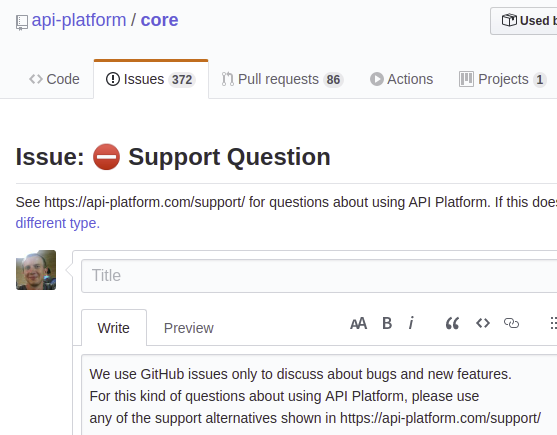This screenshot has width=557, height=435.
Task: Insert a quote with the quote icon
Action: coord(452,323)
